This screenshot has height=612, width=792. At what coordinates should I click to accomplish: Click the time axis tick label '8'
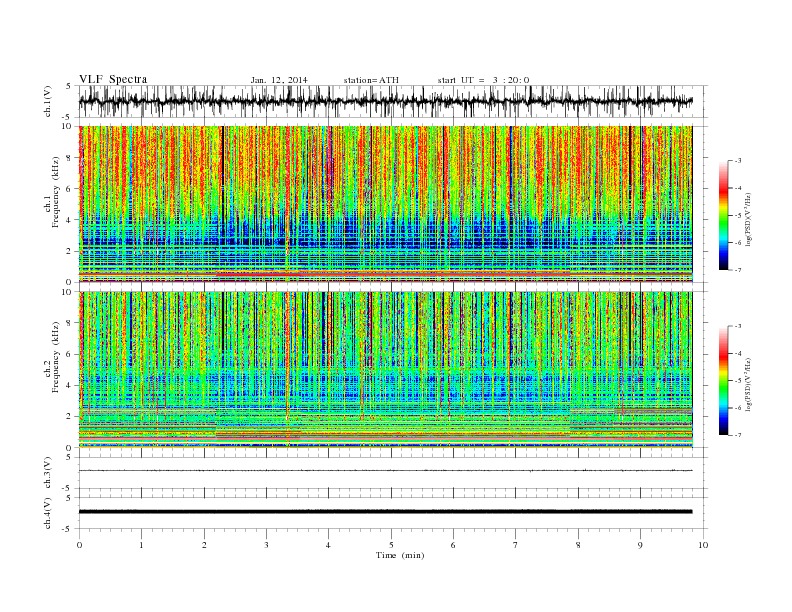[578, 545]
